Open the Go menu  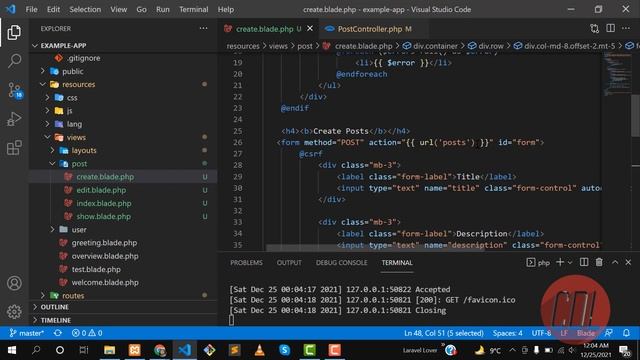coord(141,9)
